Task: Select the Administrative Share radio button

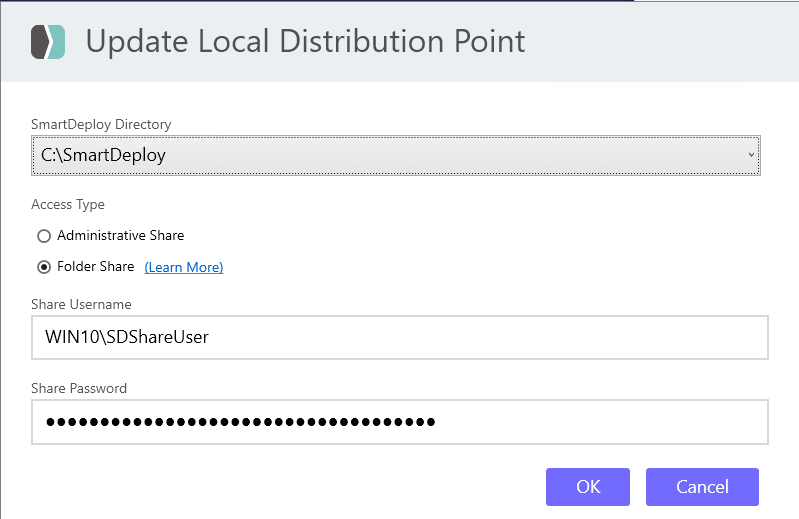Action: 43,236
